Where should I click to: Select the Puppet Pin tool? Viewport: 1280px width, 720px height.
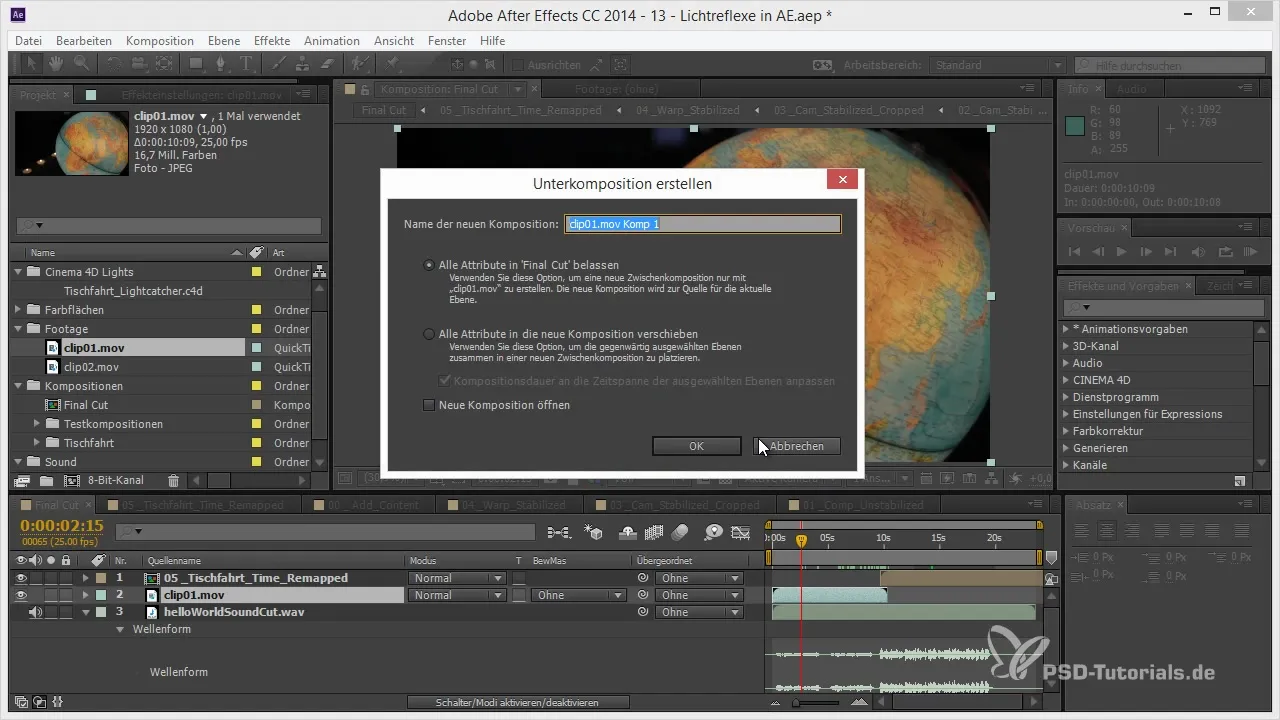click(x=392, y=64)
